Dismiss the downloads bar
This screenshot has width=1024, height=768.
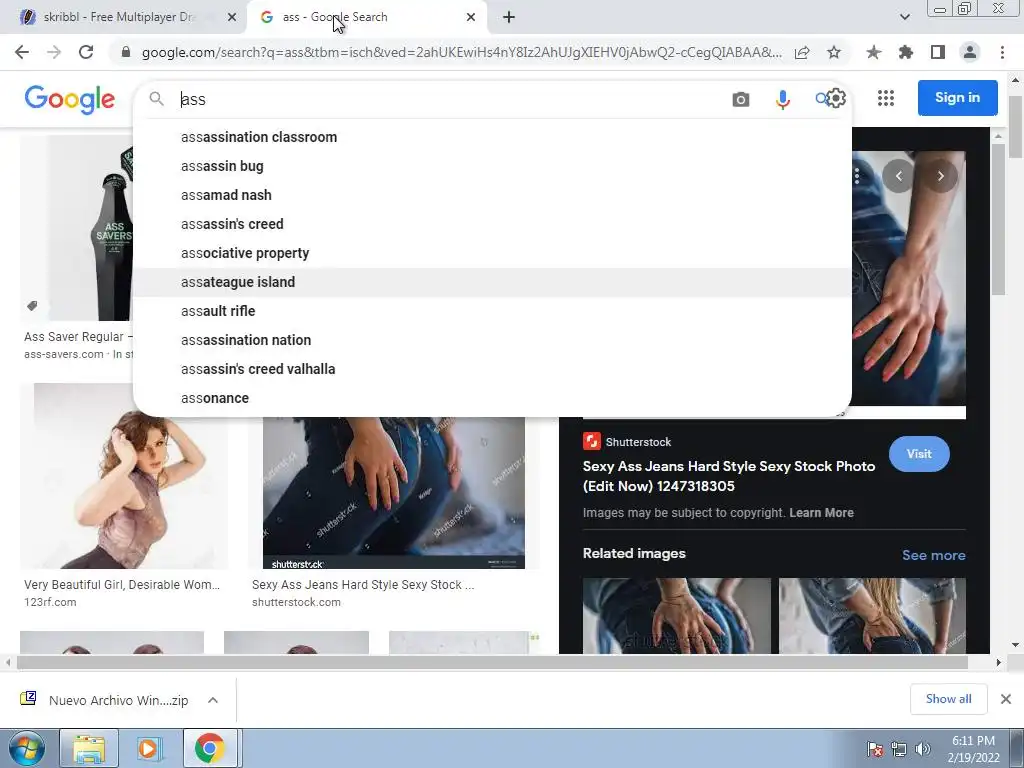(x=1006, y=699)
